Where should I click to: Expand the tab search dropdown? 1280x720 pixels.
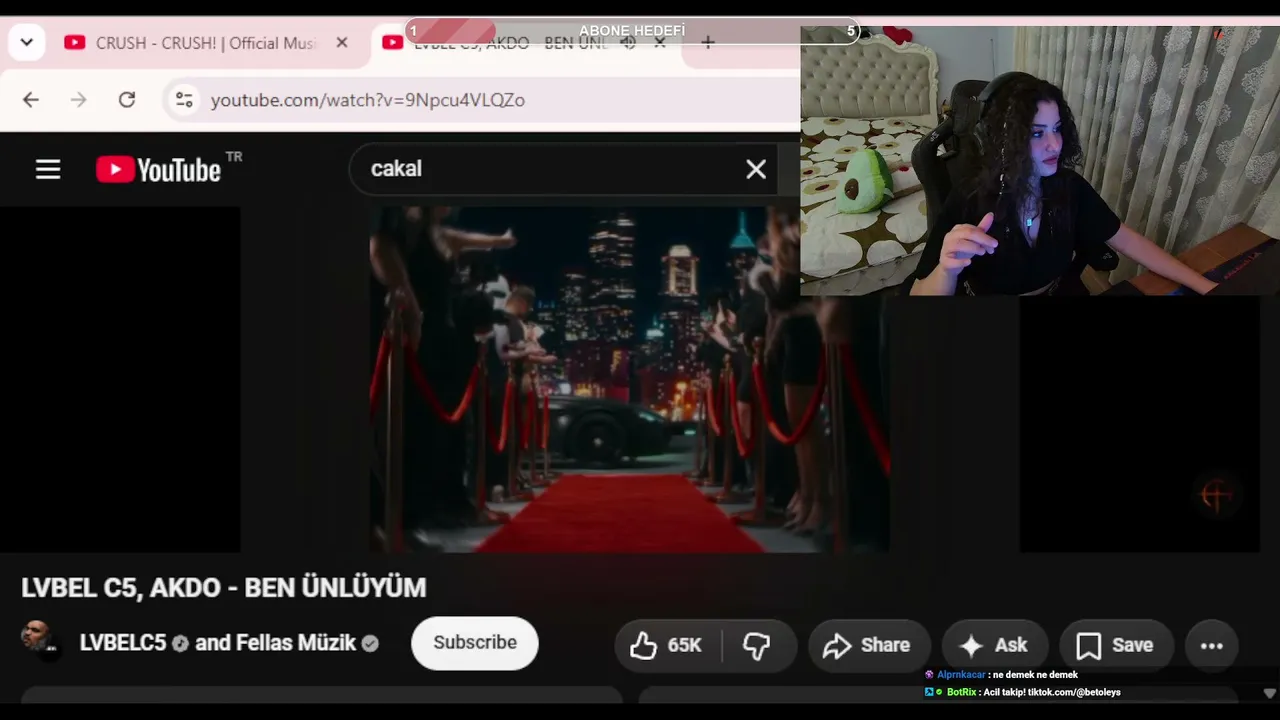point(26,43)
